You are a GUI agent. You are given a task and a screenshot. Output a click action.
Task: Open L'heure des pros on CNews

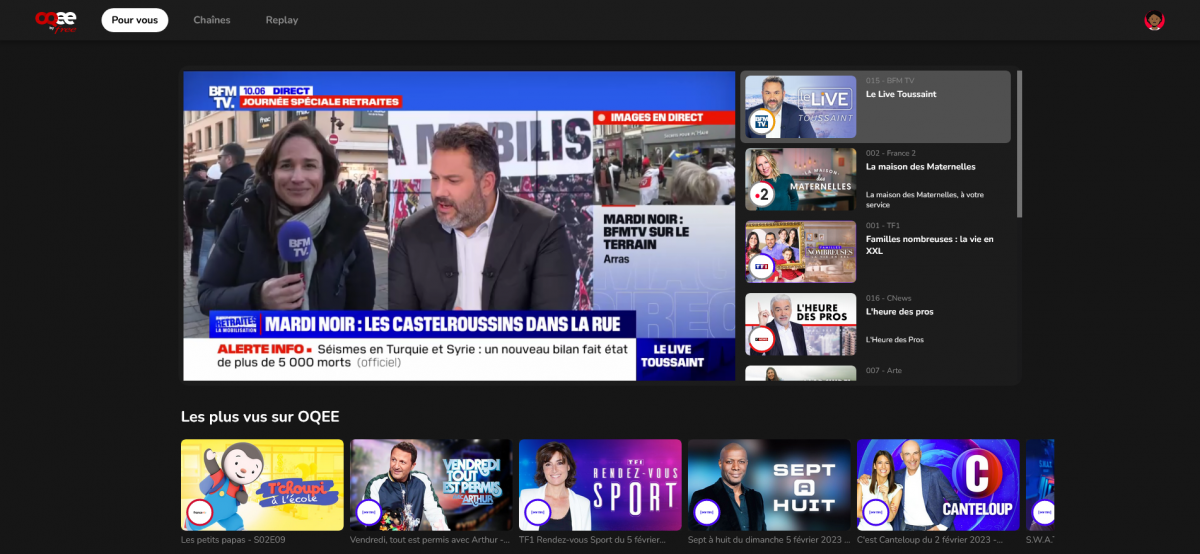(x=900, y=312)
